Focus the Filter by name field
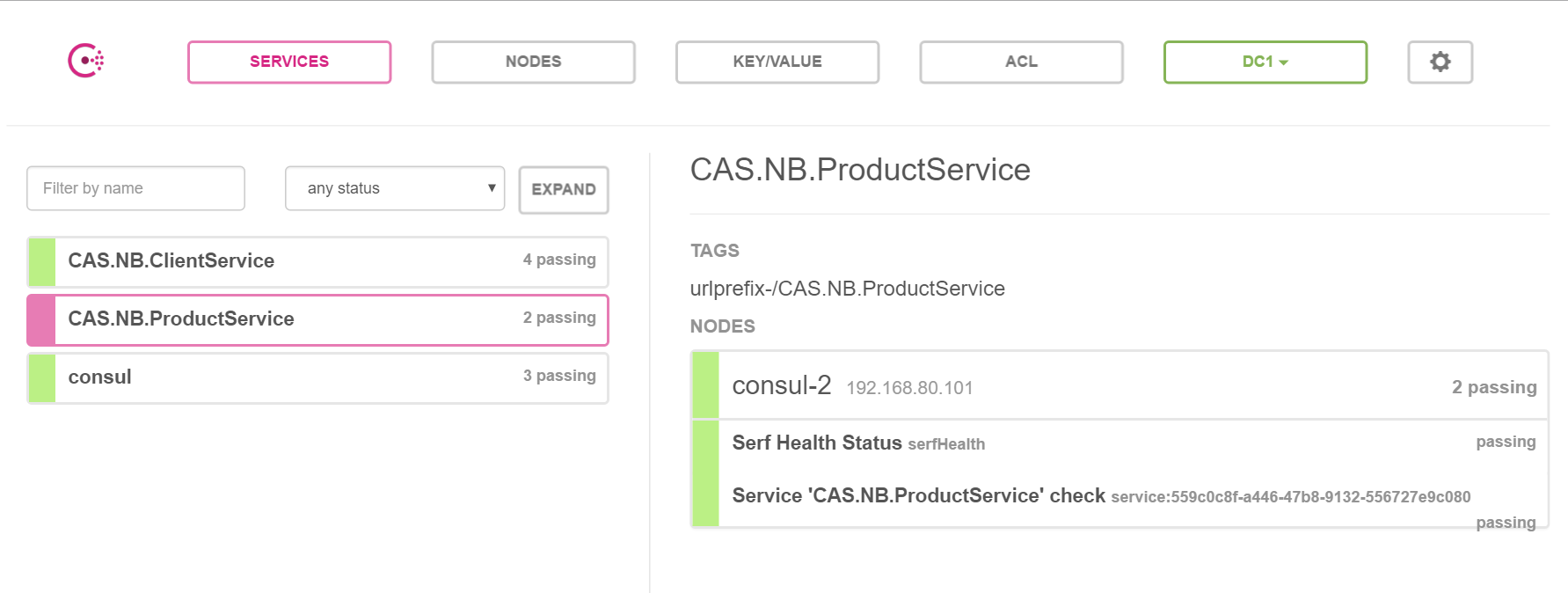The height and width of the screenshot is (593, 1568). (x=135, y=188)
